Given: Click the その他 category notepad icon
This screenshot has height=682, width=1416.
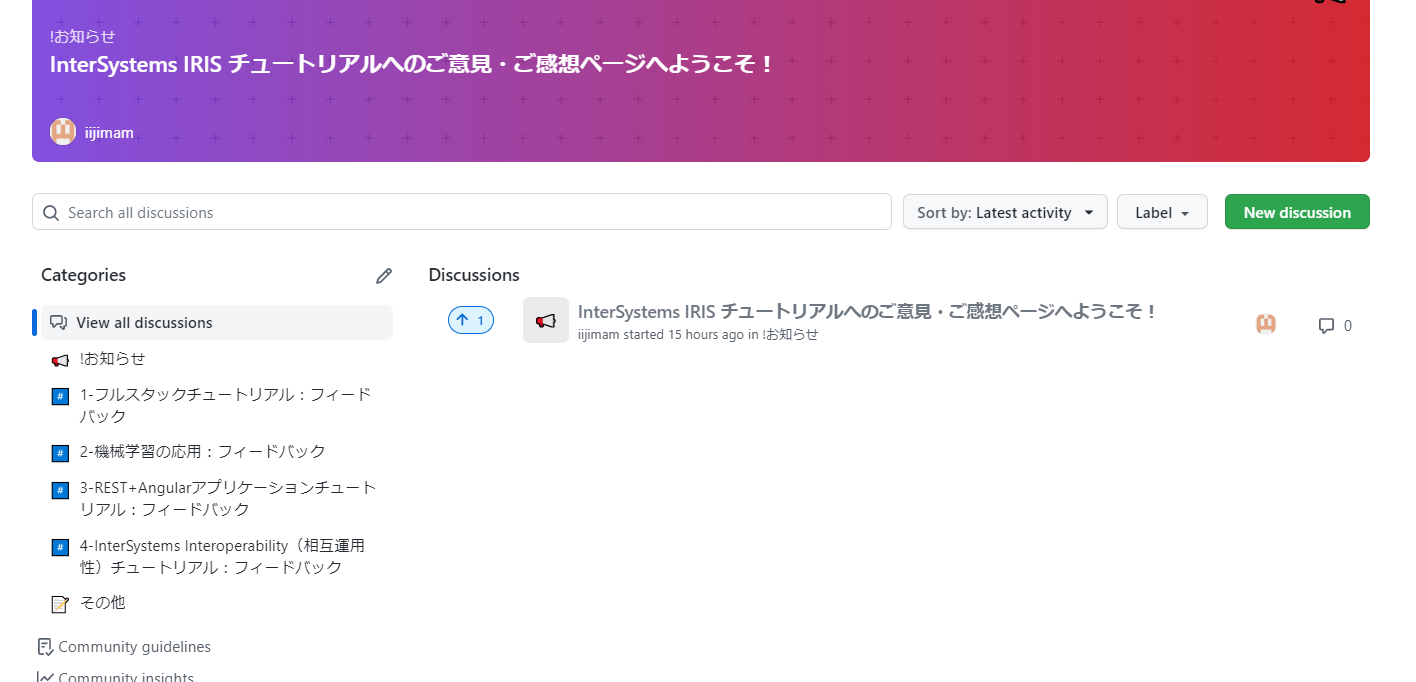Looking at the screenshot, I should [x=60, y=604].
